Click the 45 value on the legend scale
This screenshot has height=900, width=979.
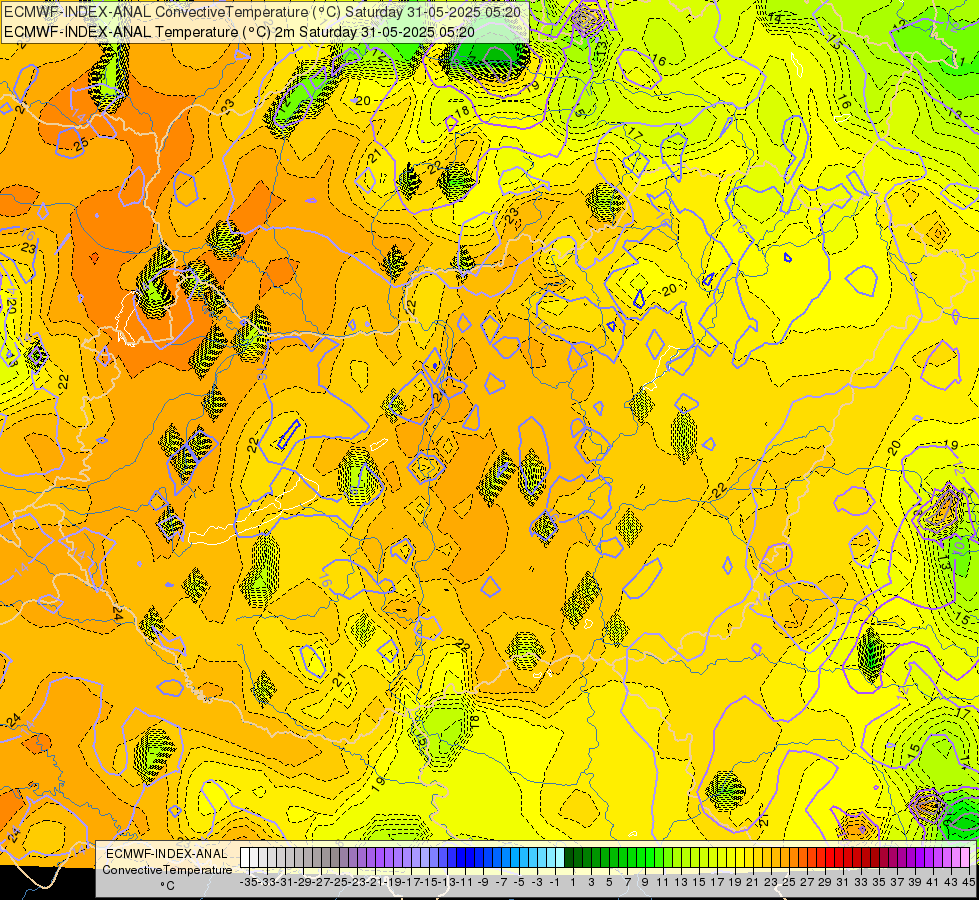[x=968, y=882]
